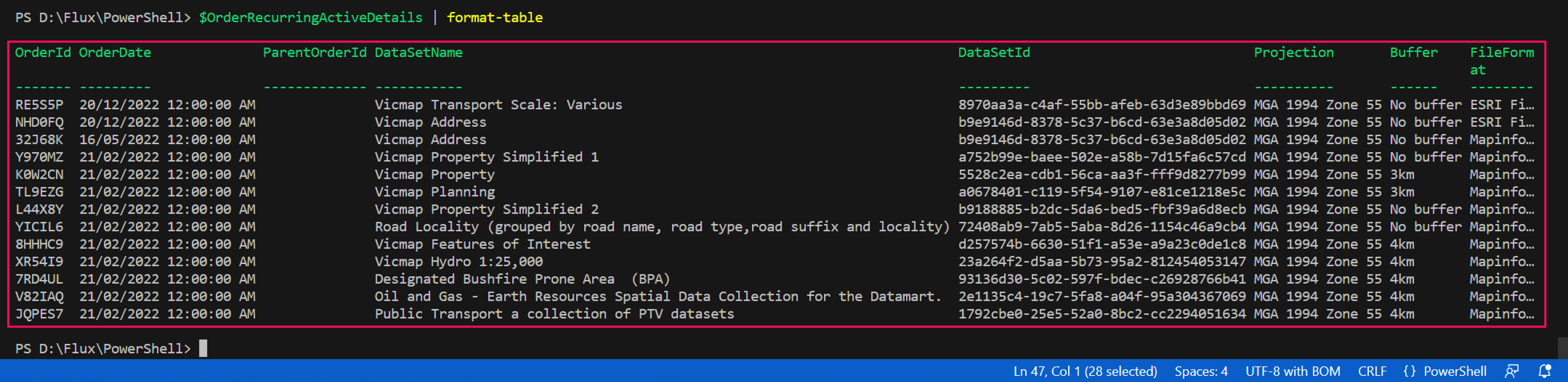Click 'Road Locality (grouped by road name' text
This screenshot has height=382, width=1568.
518,227
